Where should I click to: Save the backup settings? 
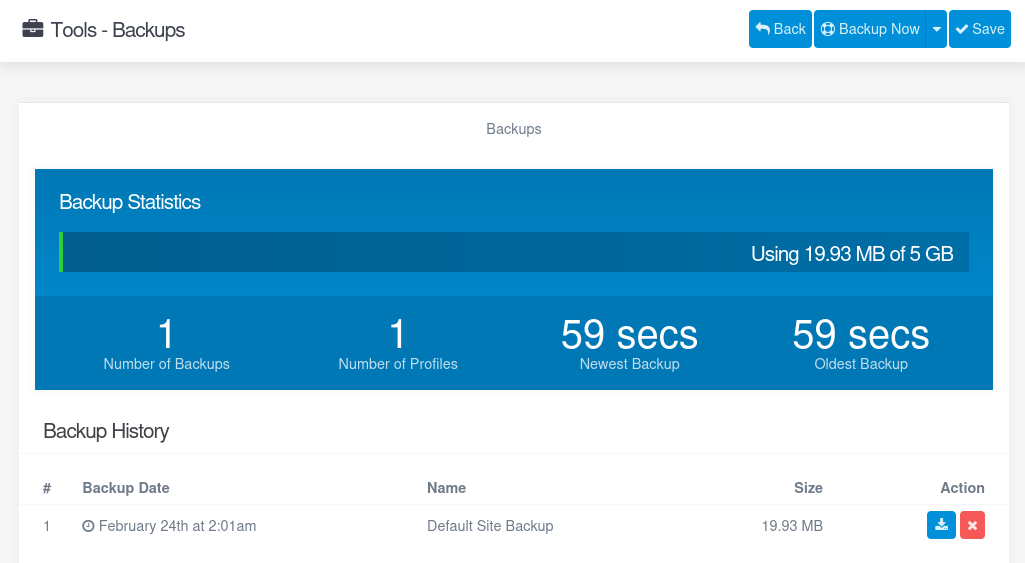tap(979, 29)
